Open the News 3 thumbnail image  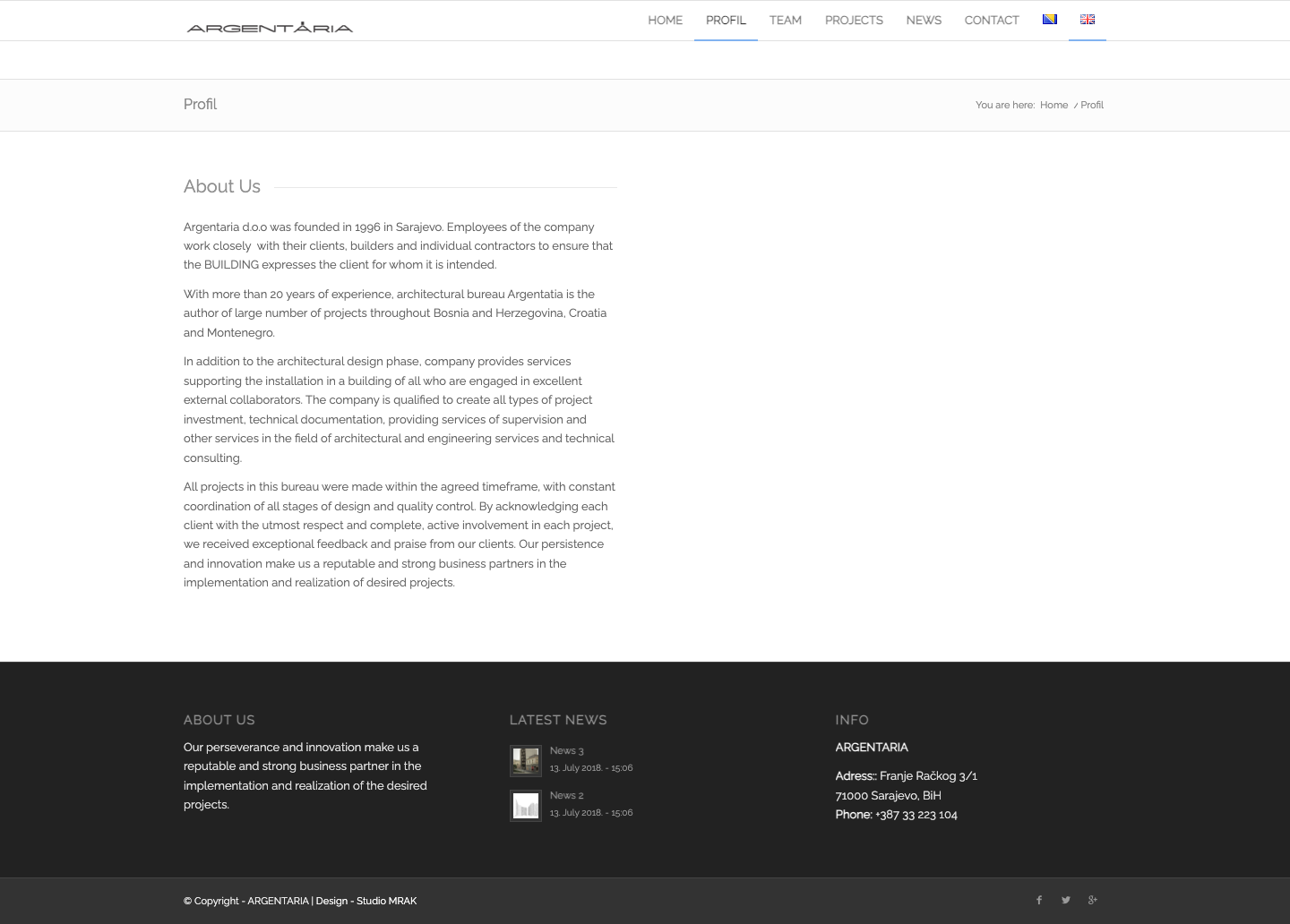[526, 761]
